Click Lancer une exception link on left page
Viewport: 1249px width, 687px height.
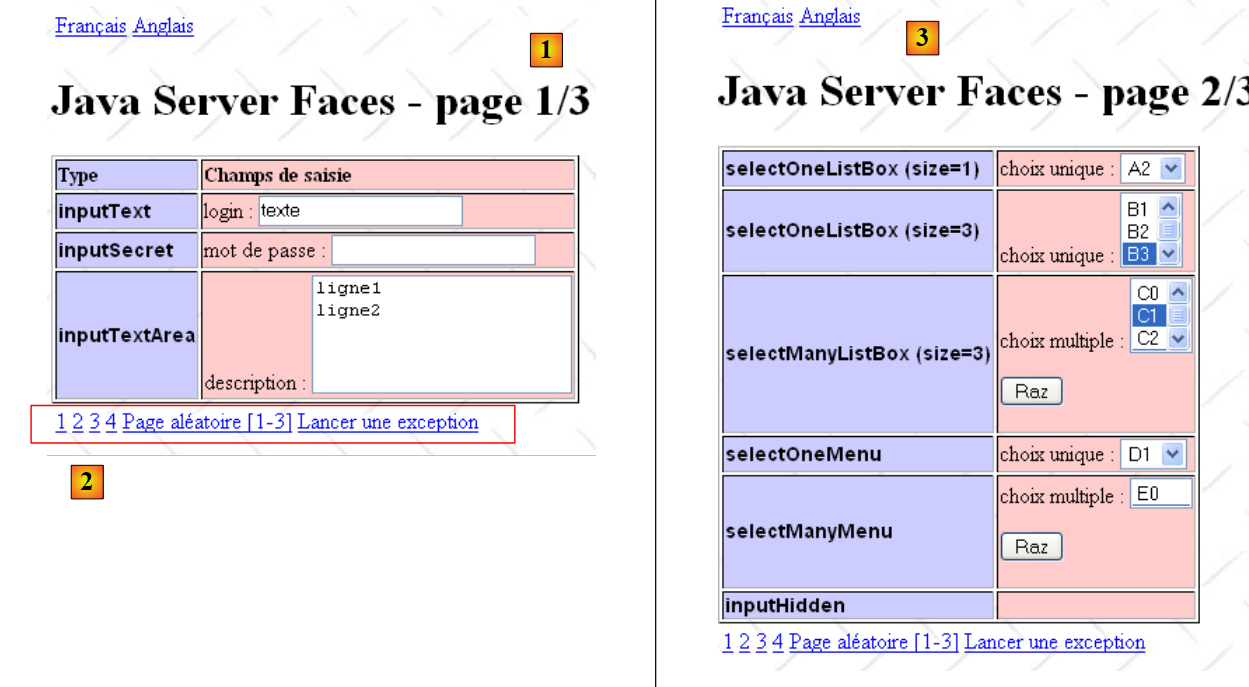point(388,422)
